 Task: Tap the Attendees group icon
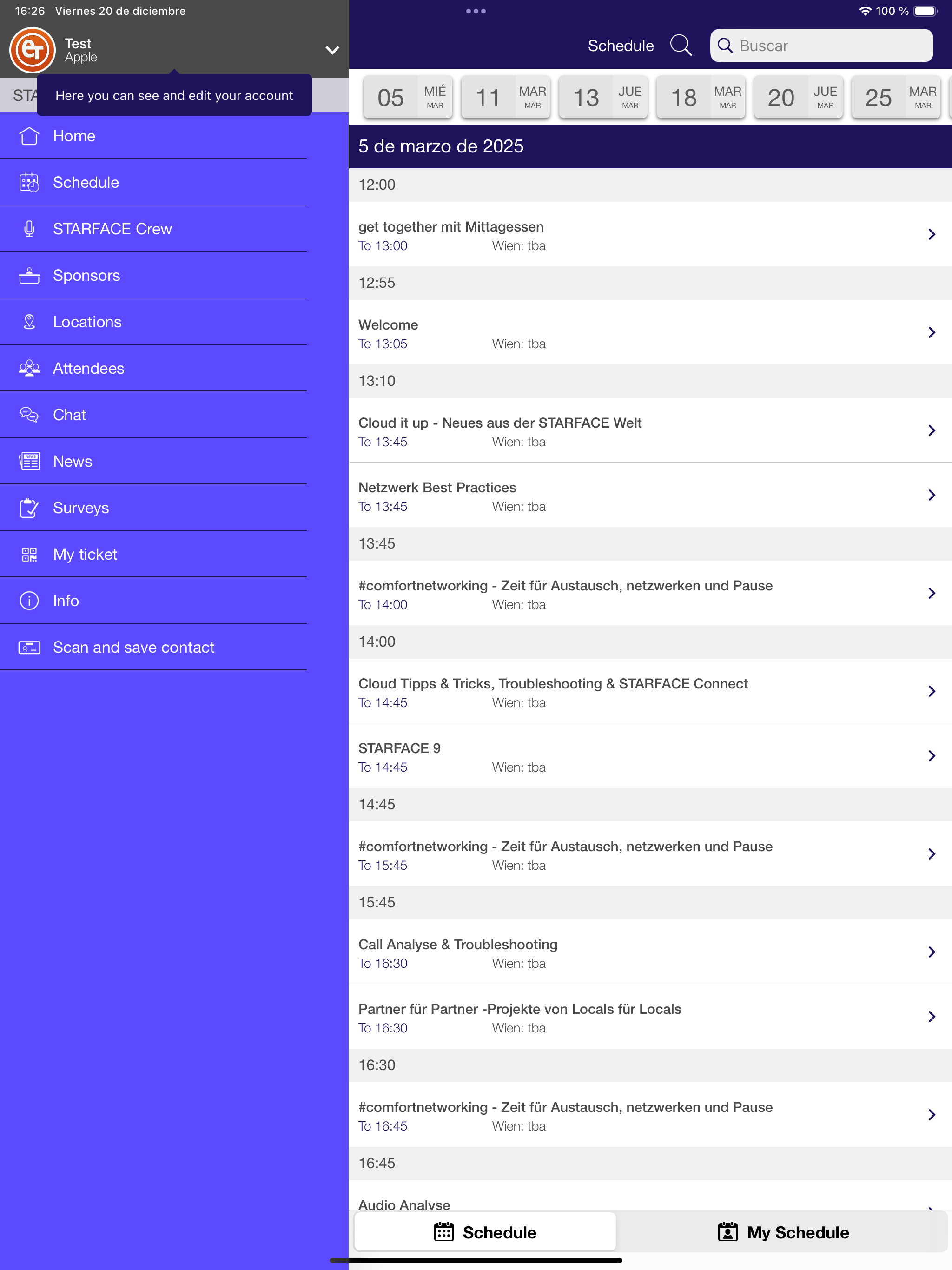point(29,369)
